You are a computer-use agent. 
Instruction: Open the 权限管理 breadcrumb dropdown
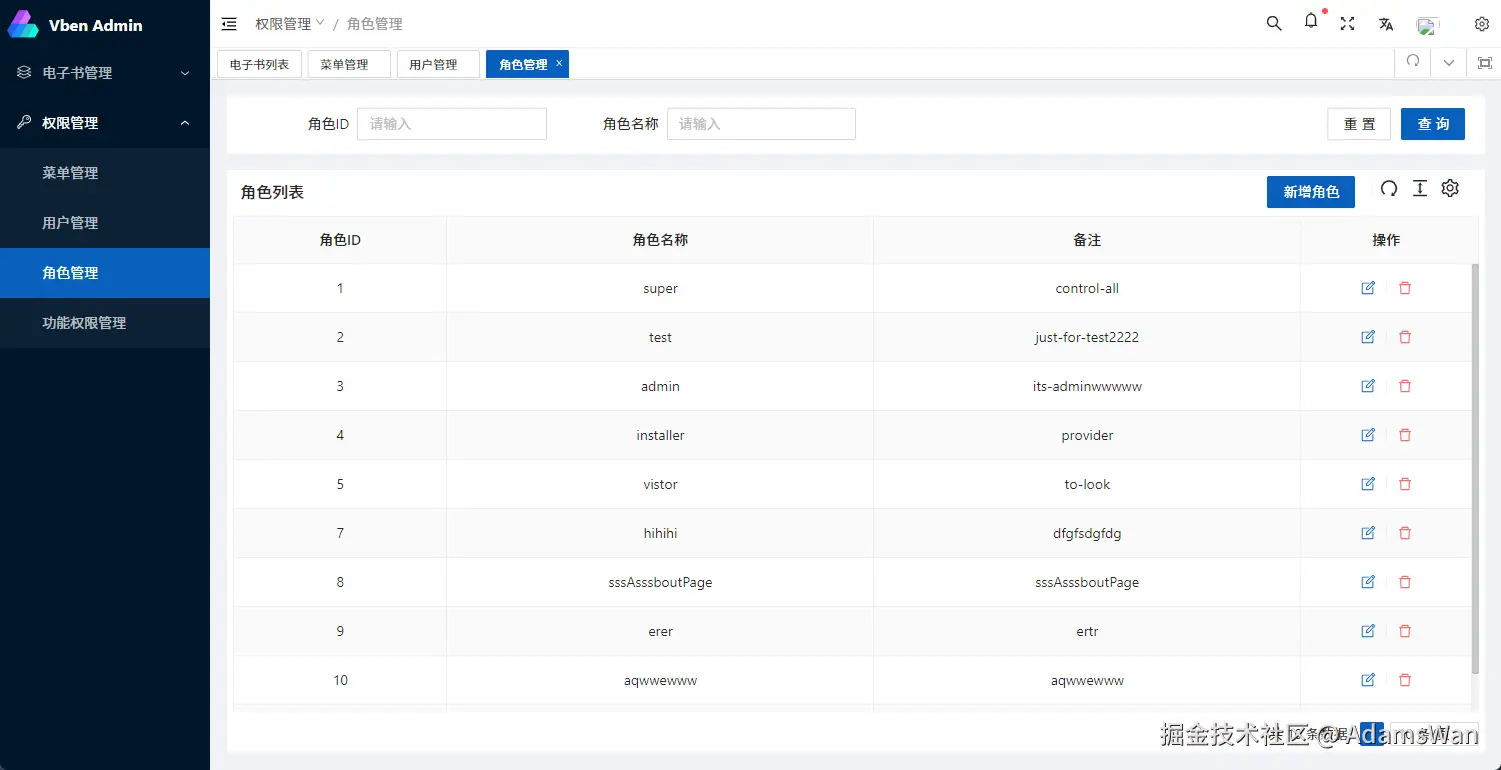coord(290,24)
